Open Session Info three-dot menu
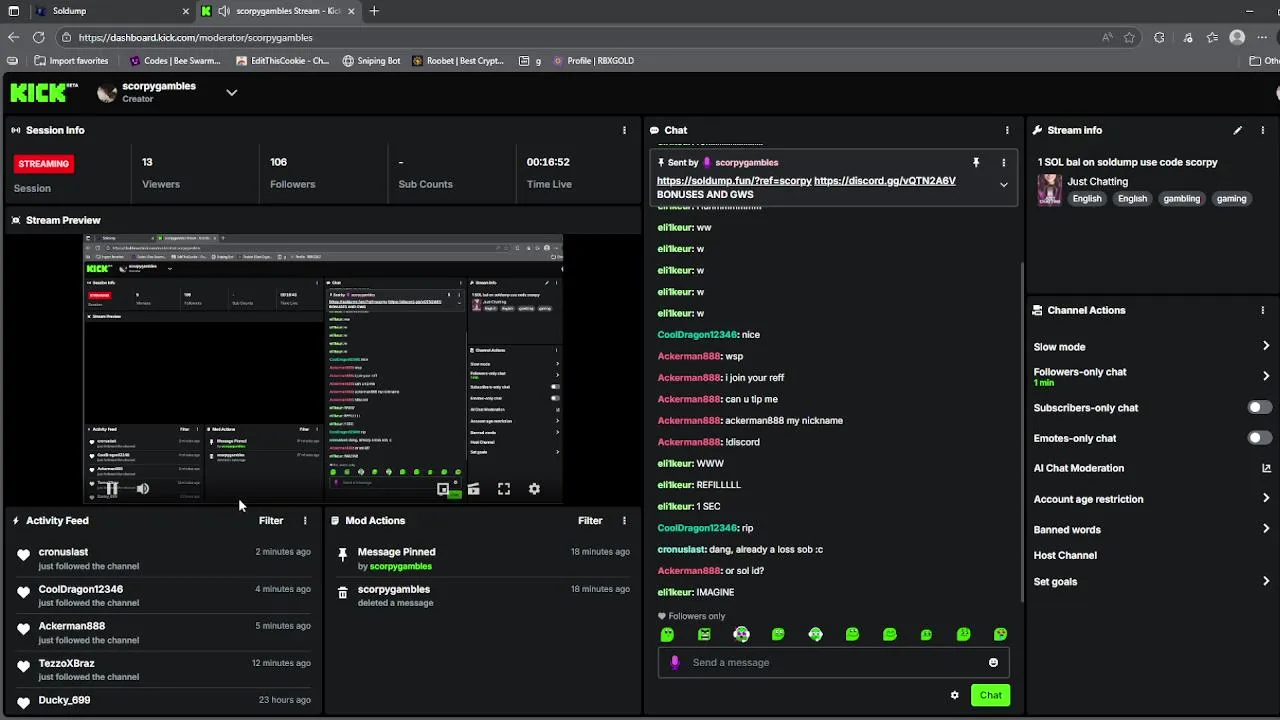 click(624, 130)
